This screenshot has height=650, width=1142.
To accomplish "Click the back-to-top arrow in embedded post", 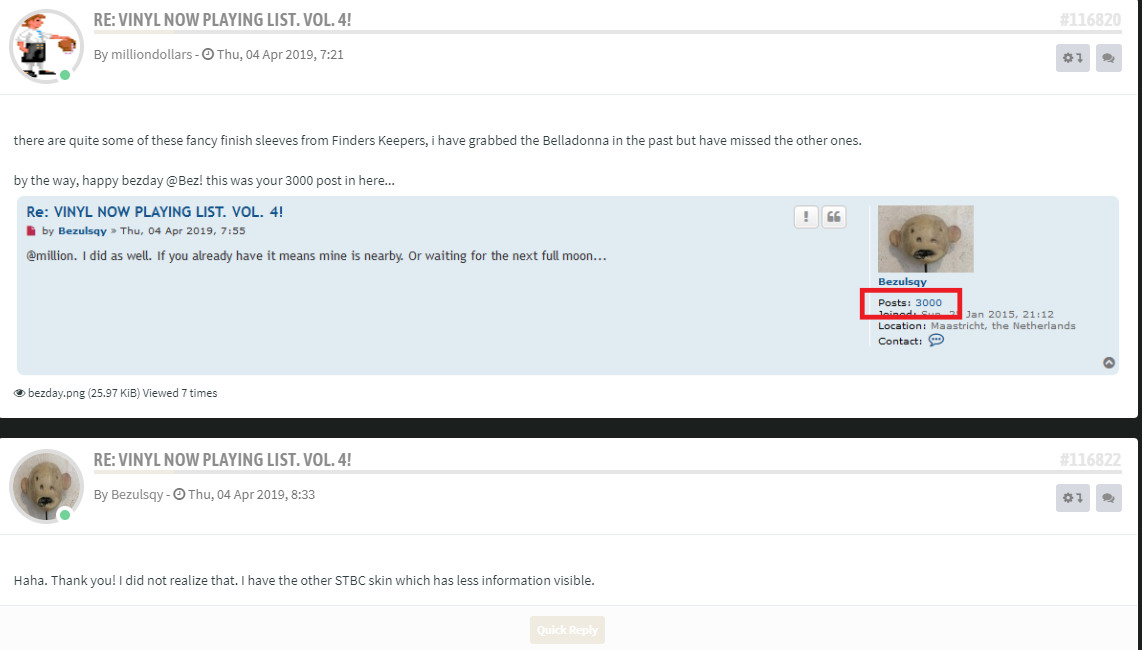I will 1109,363.
